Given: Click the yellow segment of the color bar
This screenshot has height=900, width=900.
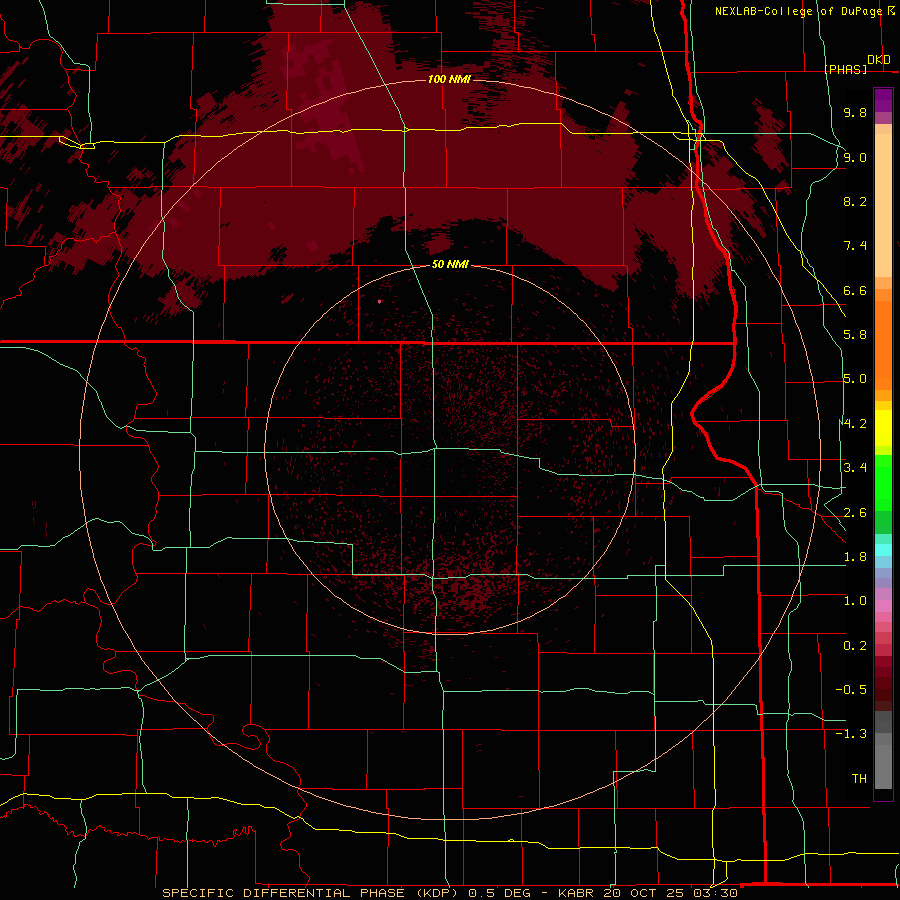Looking at the screenshot, I should tap(883, 428).
